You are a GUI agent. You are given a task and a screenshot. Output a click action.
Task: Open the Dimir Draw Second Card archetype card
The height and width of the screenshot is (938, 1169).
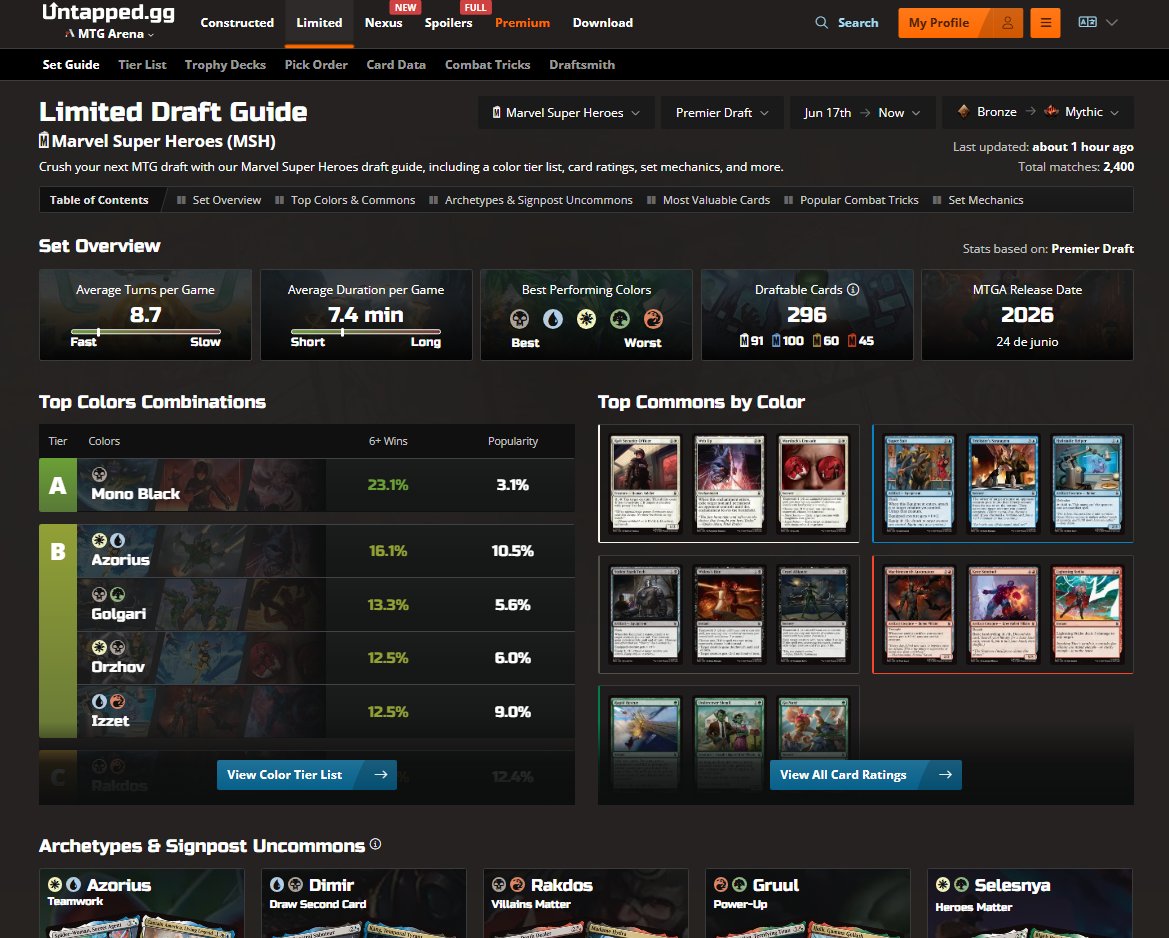click(x=364, y=903)
